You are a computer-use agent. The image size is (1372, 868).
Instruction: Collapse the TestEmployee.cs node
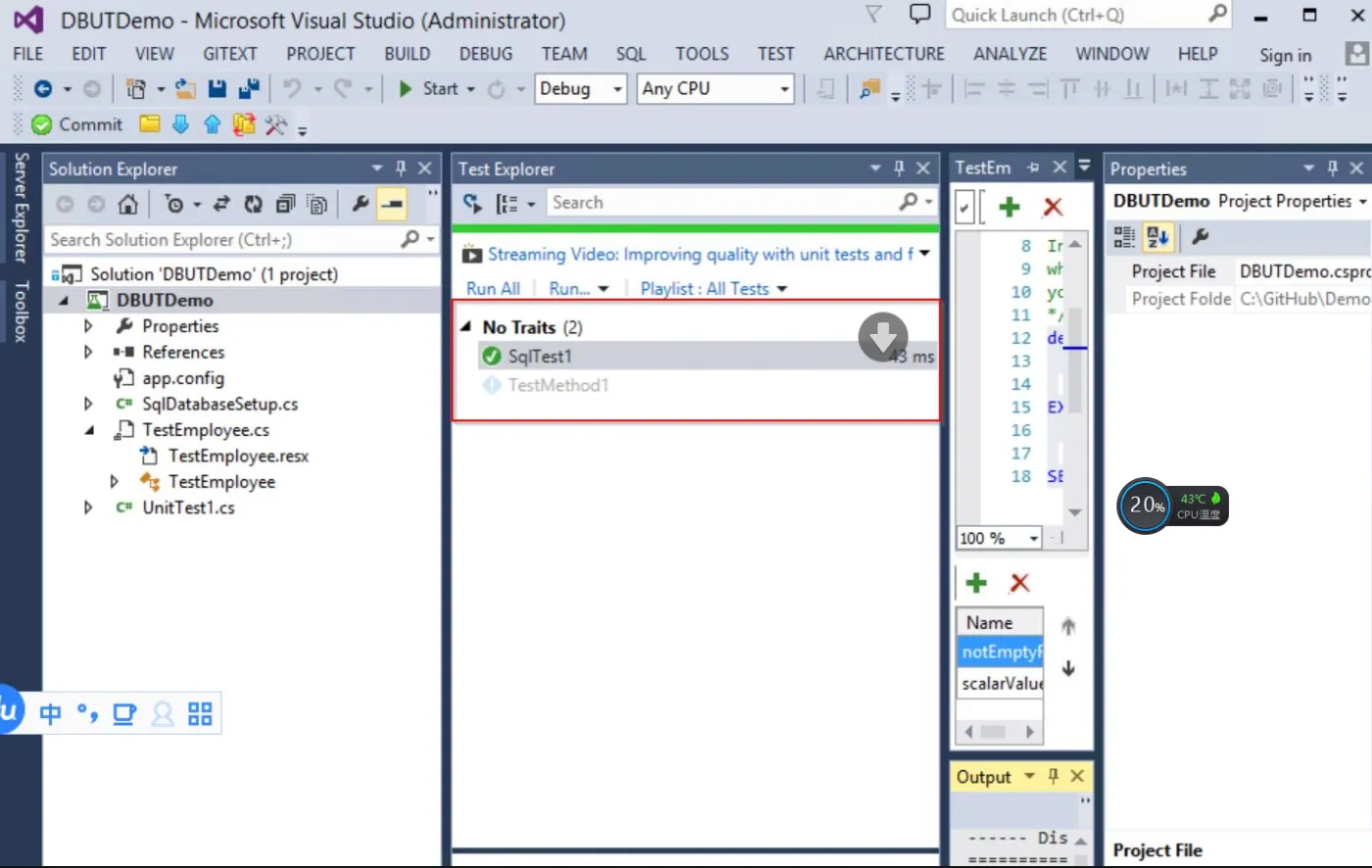(89, 430)
